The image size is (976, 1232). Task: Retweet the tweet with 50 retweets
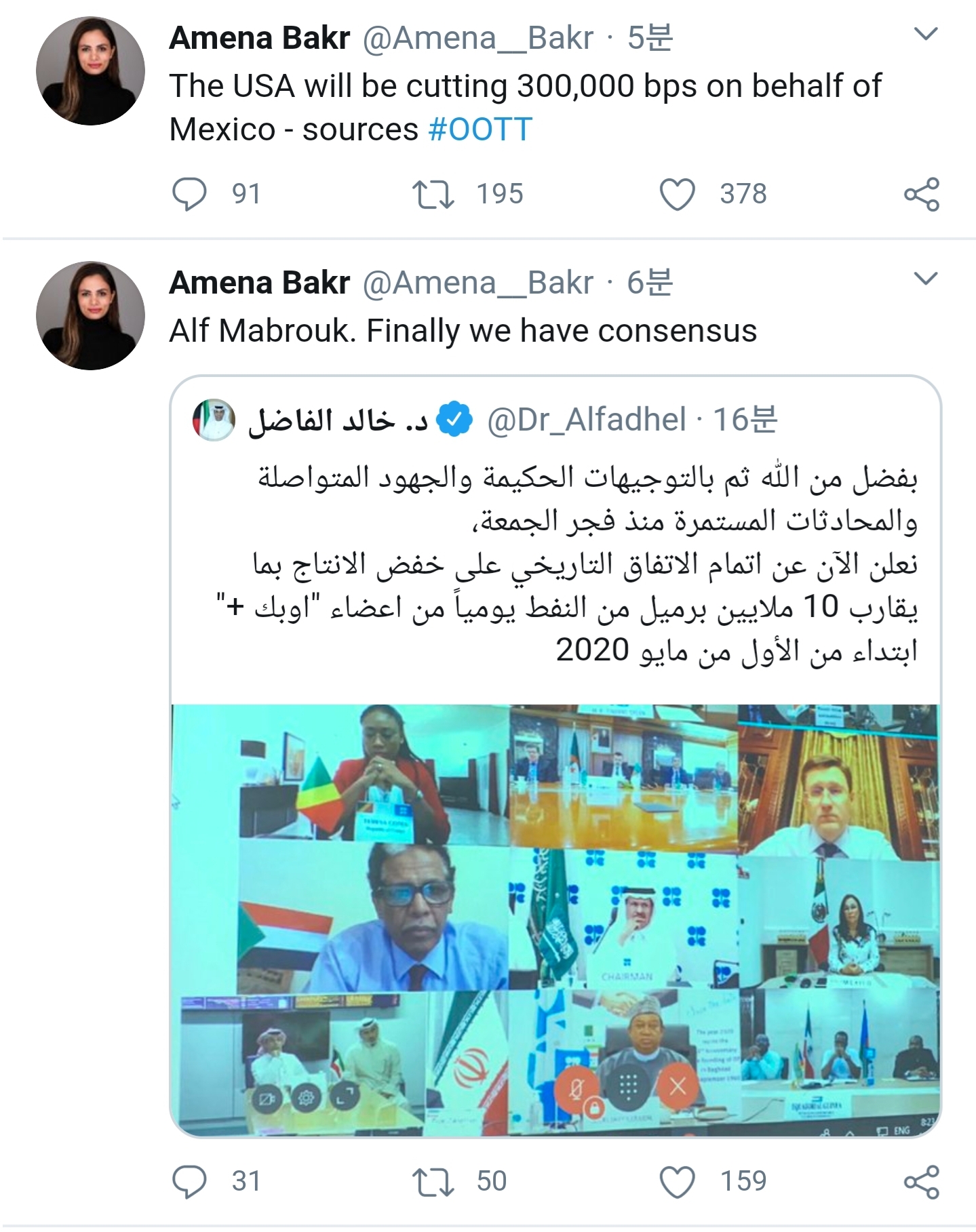point(433,1182)
